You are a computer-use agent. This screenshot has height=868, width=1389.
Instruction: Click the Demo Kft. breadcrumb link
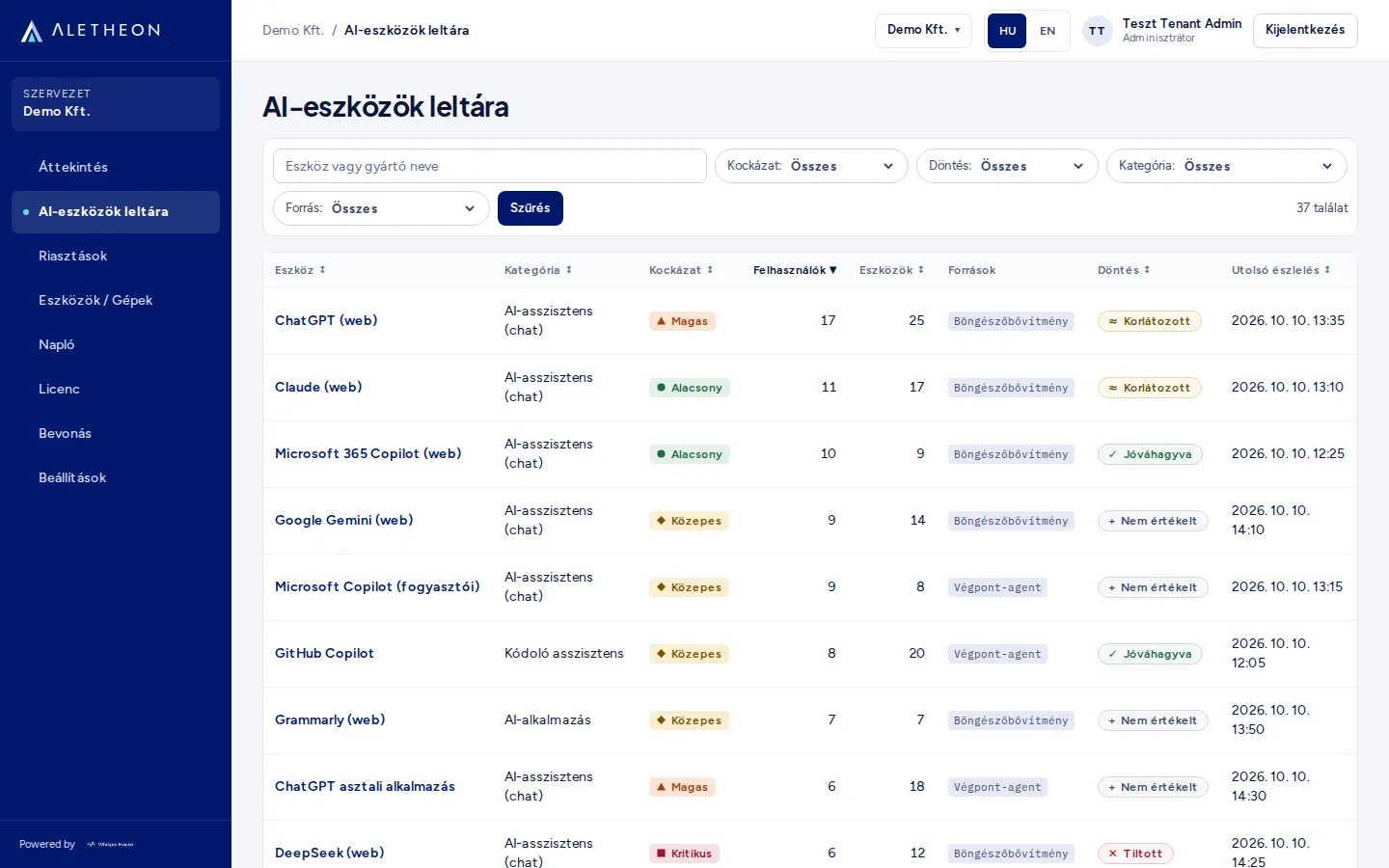pyautogui.click(x=293, y=31)
